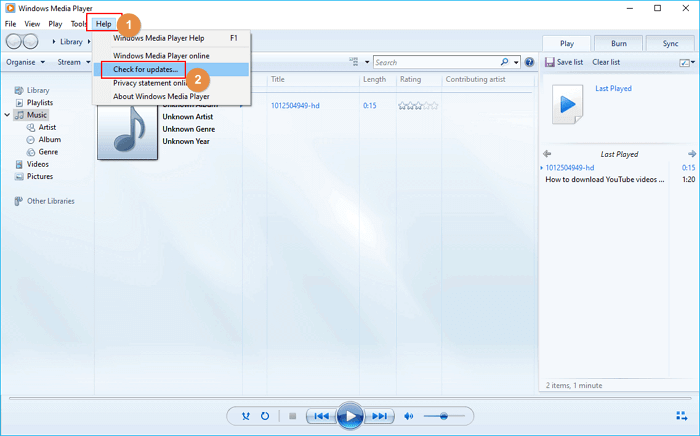Click the Last Played link
This screenshot has height=436, width=700.
point(613,88)
